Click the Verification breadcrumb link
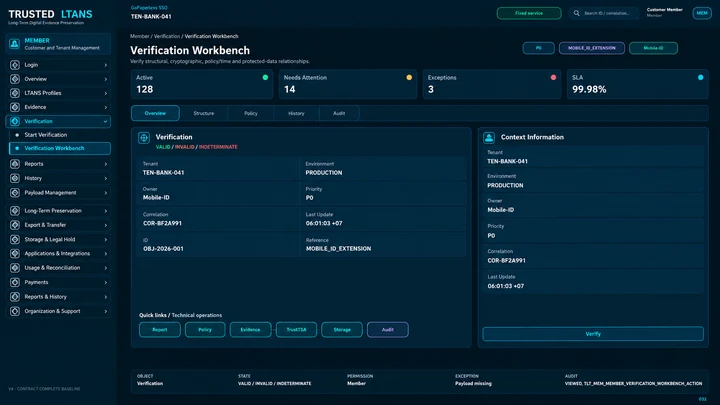 pyautogui.click(x=167, y=36)
